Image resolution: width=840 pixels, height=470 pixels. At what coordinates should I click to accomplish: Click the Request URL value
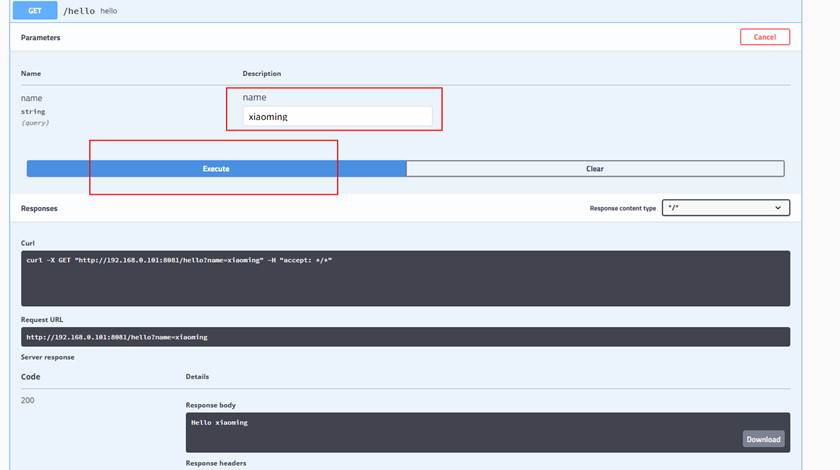[x=117, y=337]
